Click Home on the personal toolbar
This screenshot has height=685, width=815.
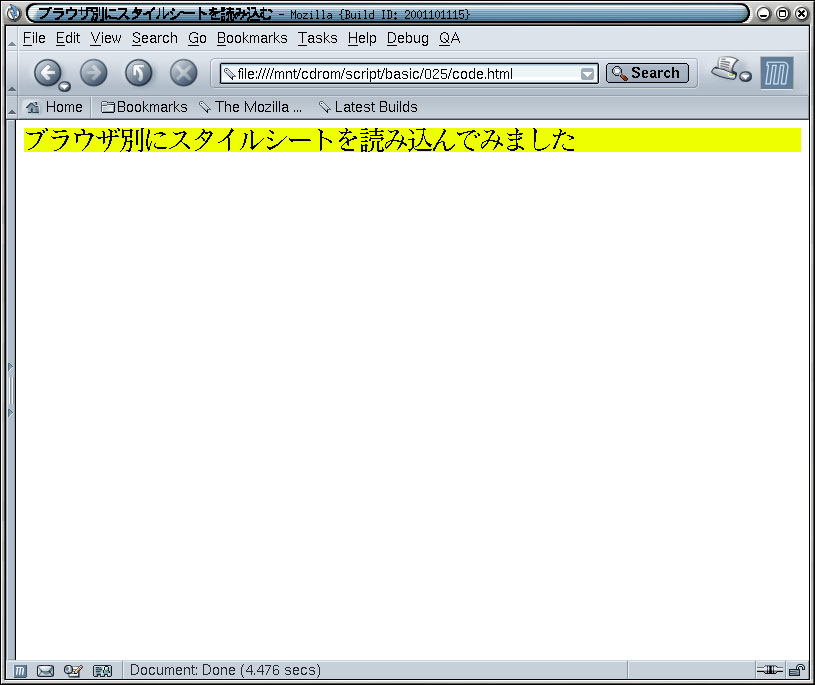tap(55, 107)
